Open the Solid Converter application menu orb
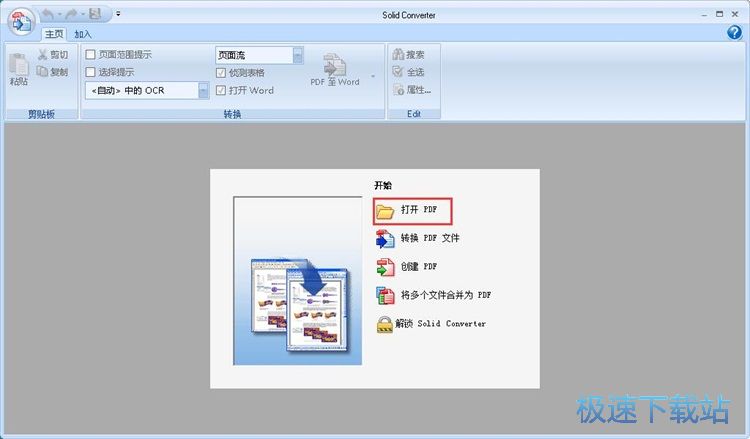 pyautogui.click(x=21, y=22)
